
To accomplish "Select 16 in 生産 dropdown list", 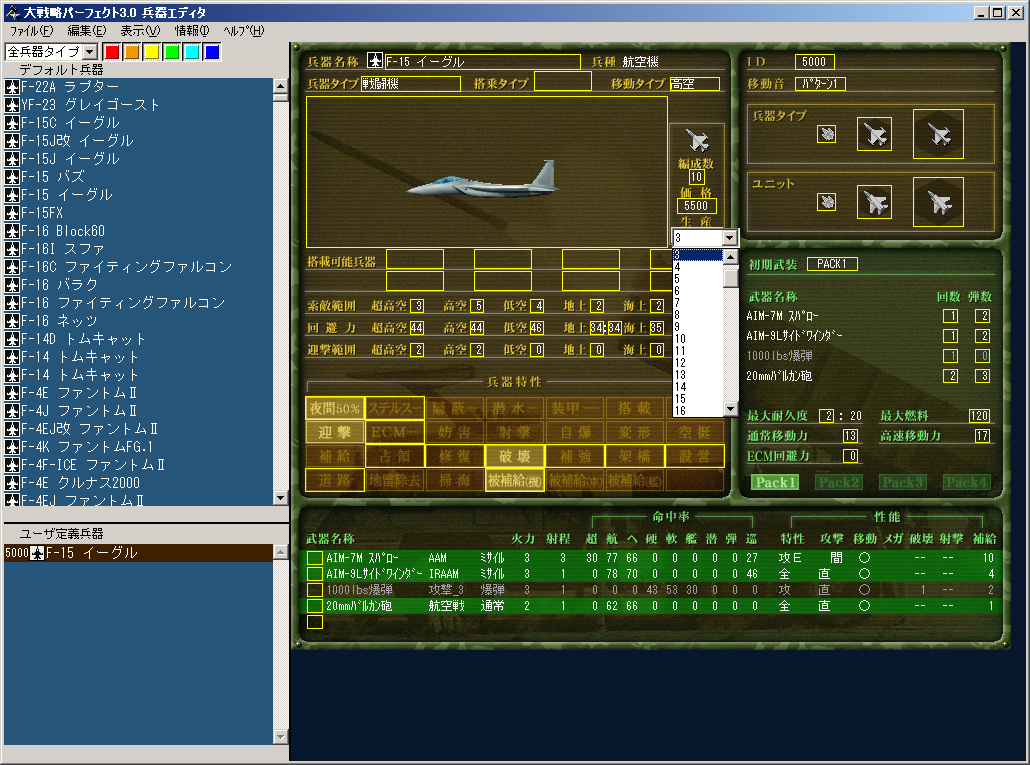I will (x=697, y=410).
